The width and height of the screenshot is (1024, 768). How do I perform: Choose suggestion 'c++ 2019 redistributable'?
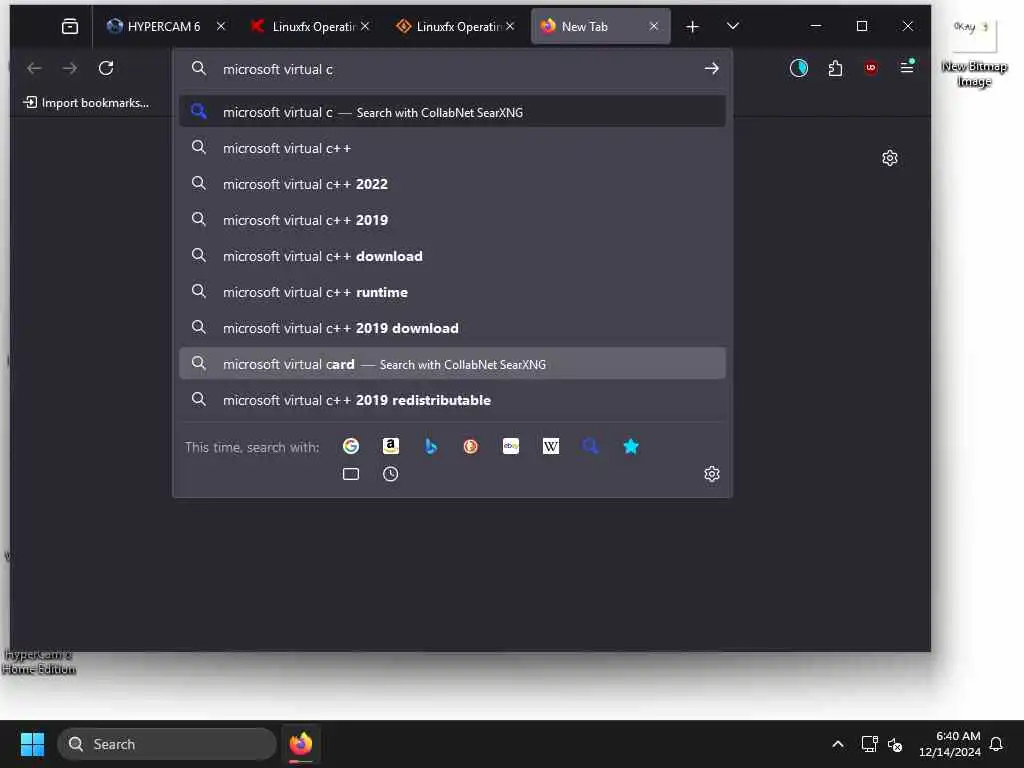[x=453, y=400]
